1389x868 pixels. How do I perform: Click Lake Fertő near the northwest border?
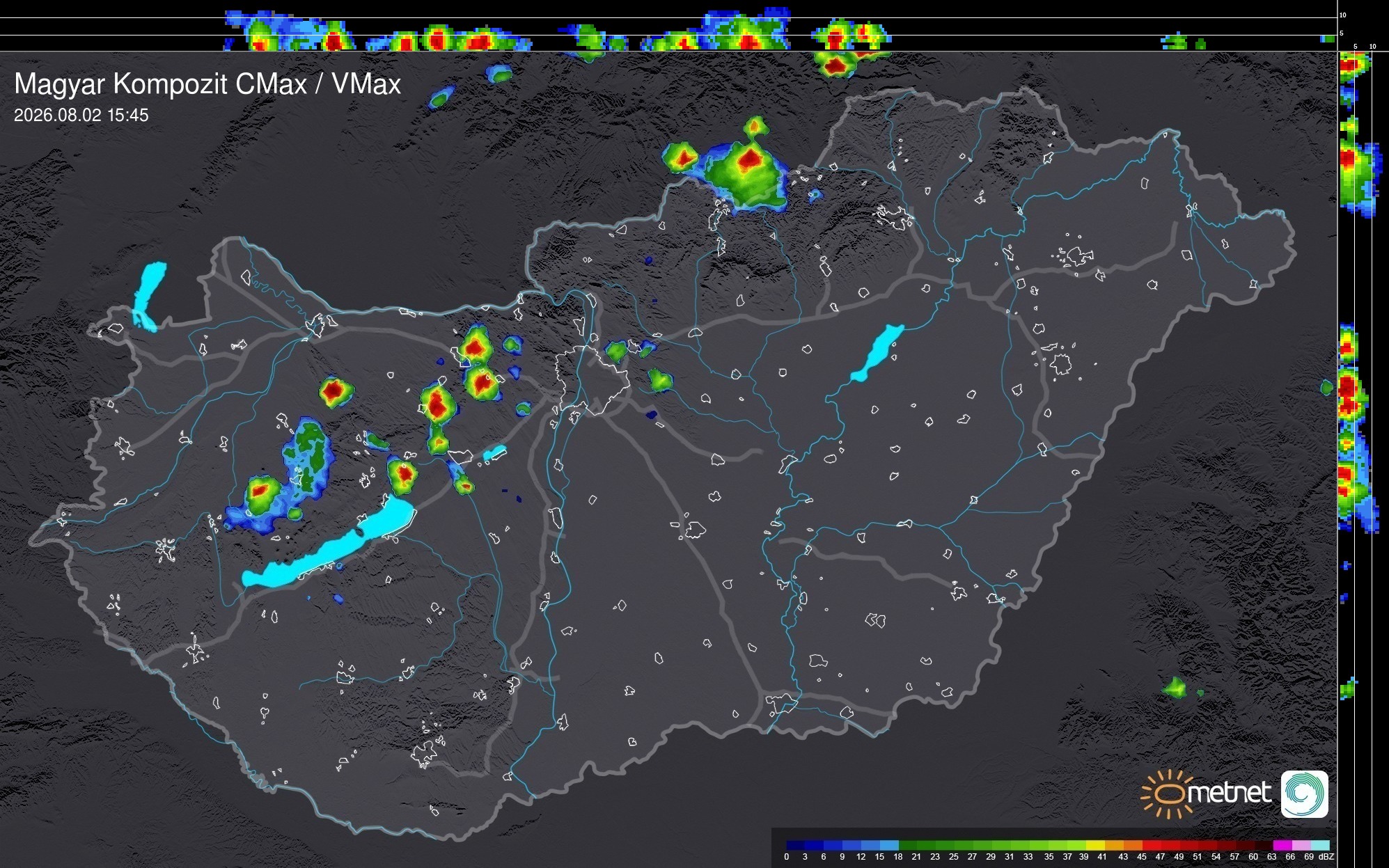148,296
